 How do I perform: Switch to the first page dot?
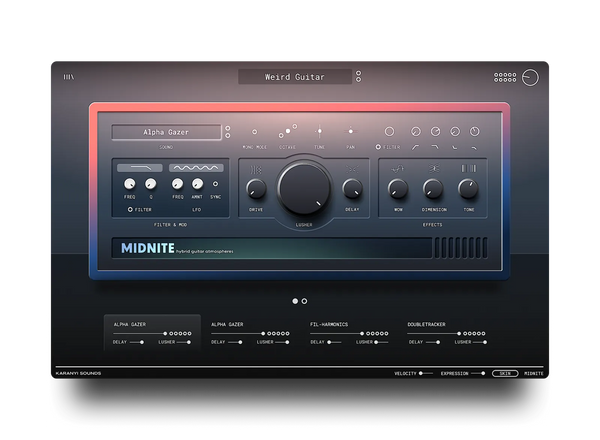click(x=295, y=301)
